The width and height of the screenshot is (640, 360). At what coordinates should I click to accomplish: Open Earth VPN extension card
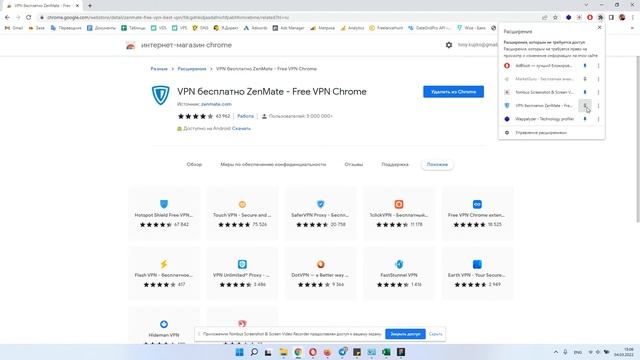tap(477, 273)
